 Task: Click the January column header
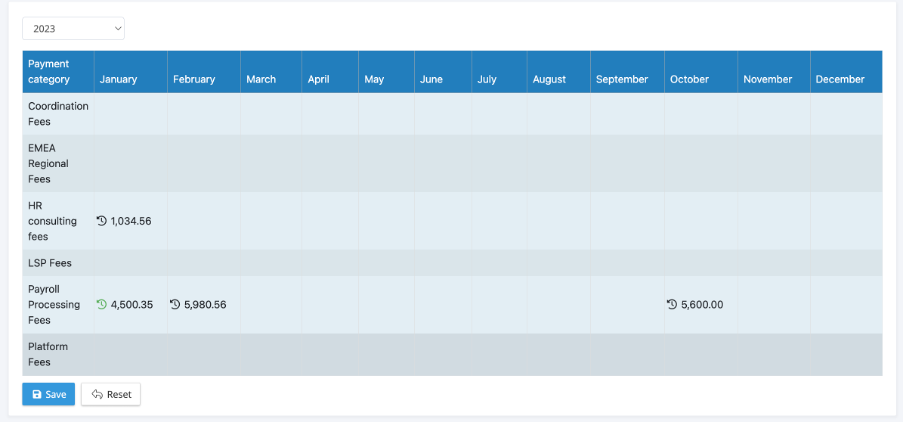coord(131,71)
